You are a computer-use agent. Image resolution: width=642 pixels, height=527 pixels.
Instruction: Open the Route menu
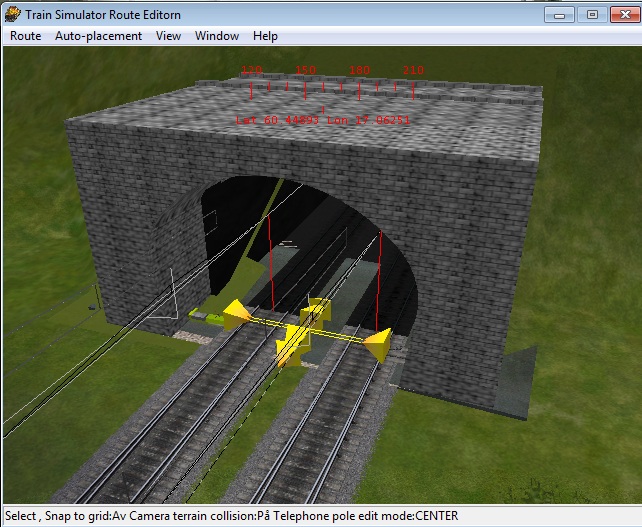click(26, 36)
